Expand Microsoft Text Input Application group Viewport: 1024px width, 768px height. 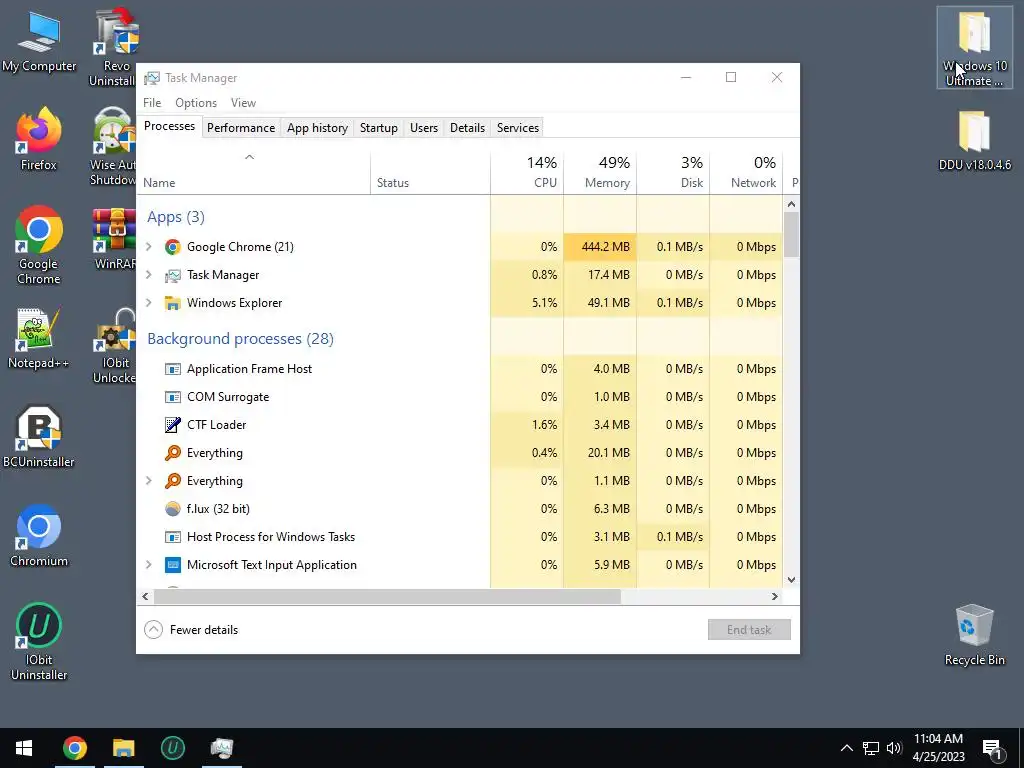(149, 565)
